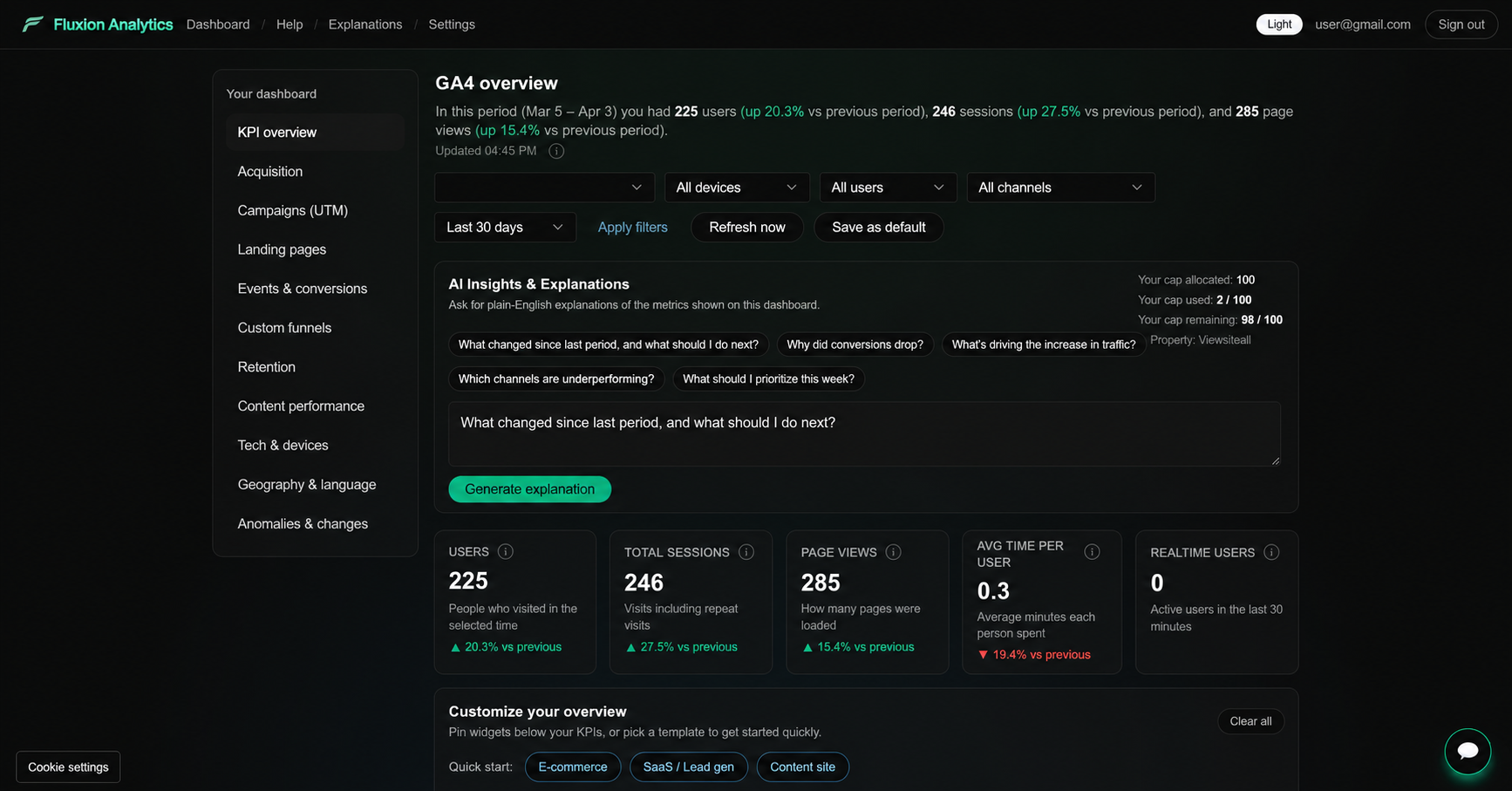The width and height of the screenshot is (1512, 791).
Task: Click the textarea resize handle corner
Action: 1275,460
